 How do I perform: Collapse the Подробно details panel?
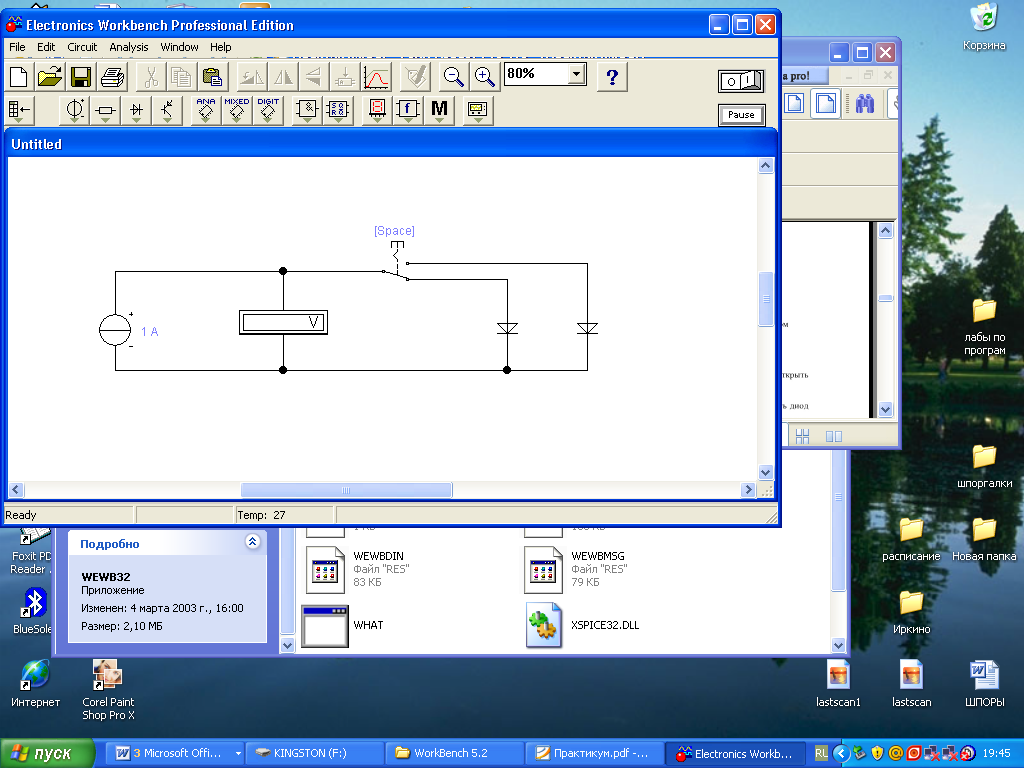click(x=252, y=542)
